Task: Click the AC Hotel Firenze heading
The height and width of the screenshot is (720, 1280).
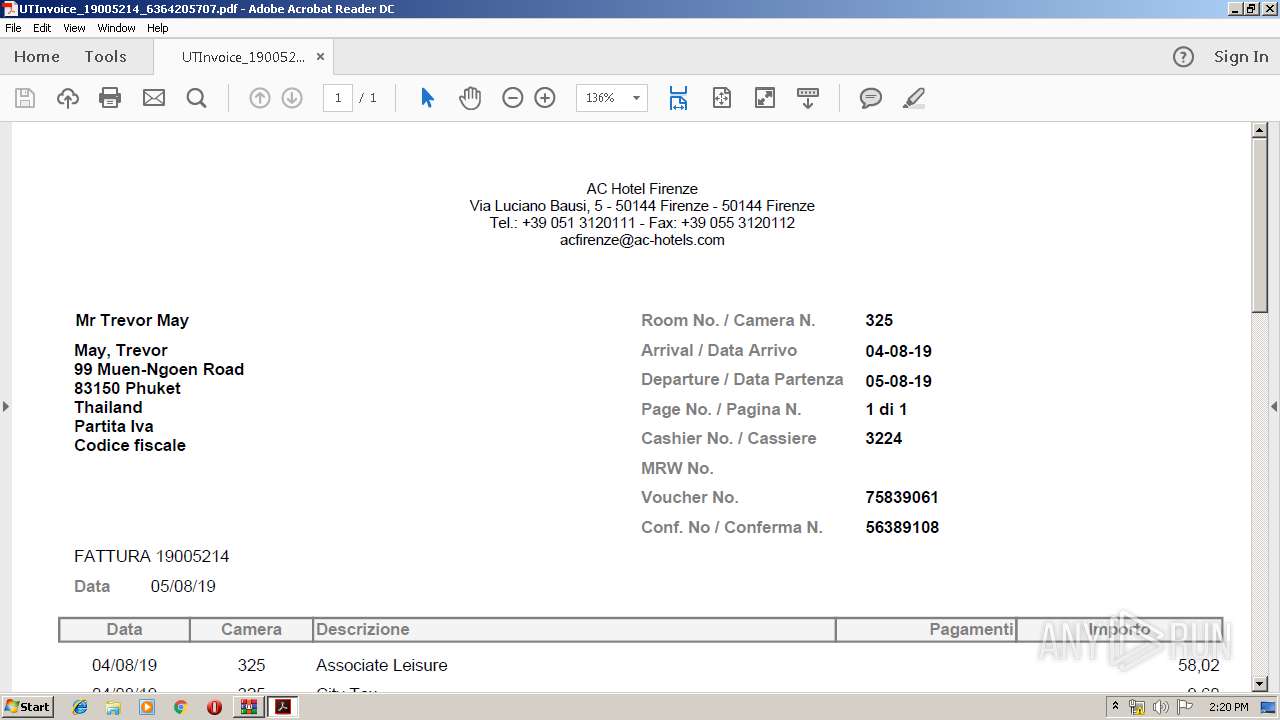Action: coord(642,189)
